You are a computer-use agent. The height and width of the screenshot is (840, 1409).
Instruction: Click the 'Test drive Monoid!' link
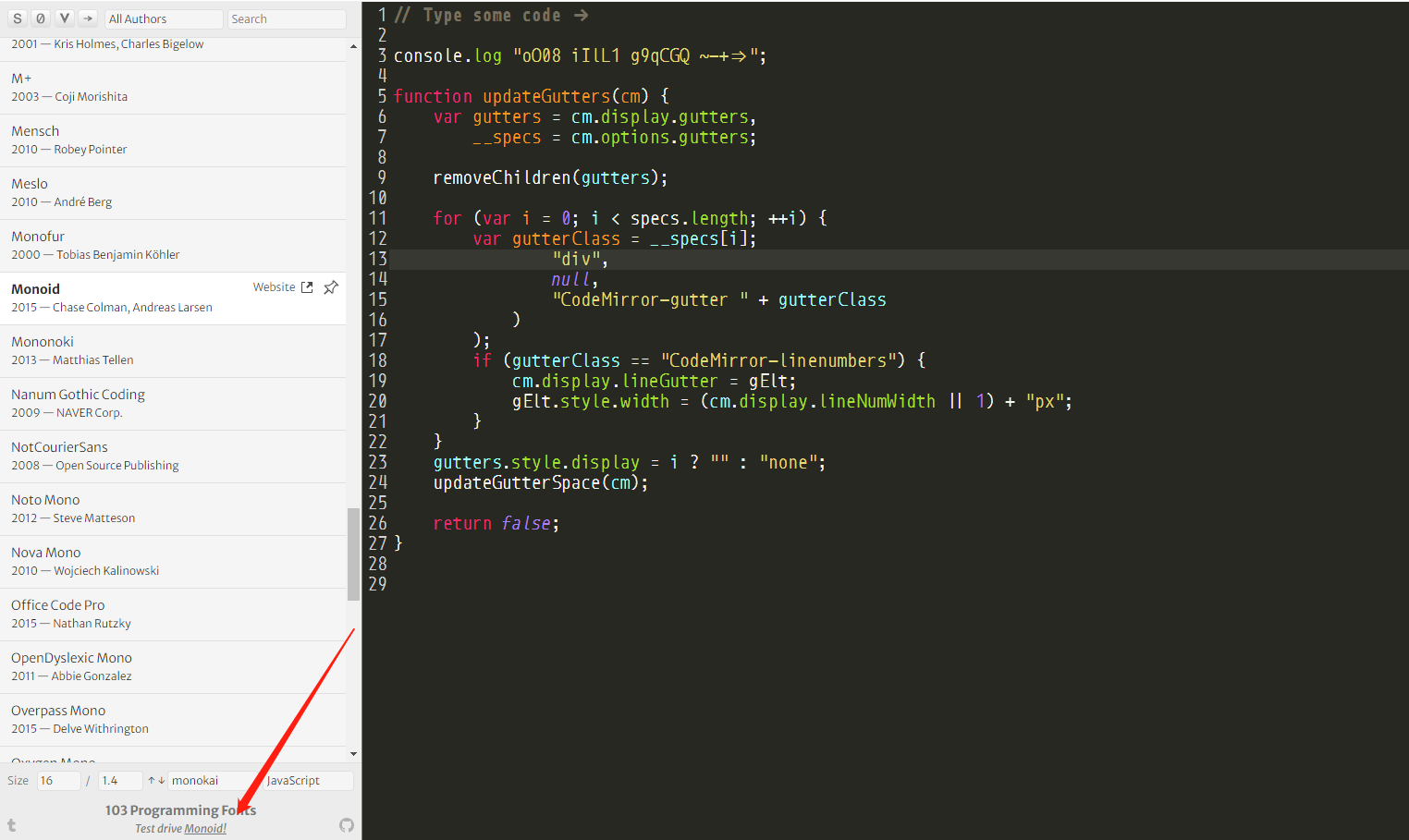click(180, 829)
